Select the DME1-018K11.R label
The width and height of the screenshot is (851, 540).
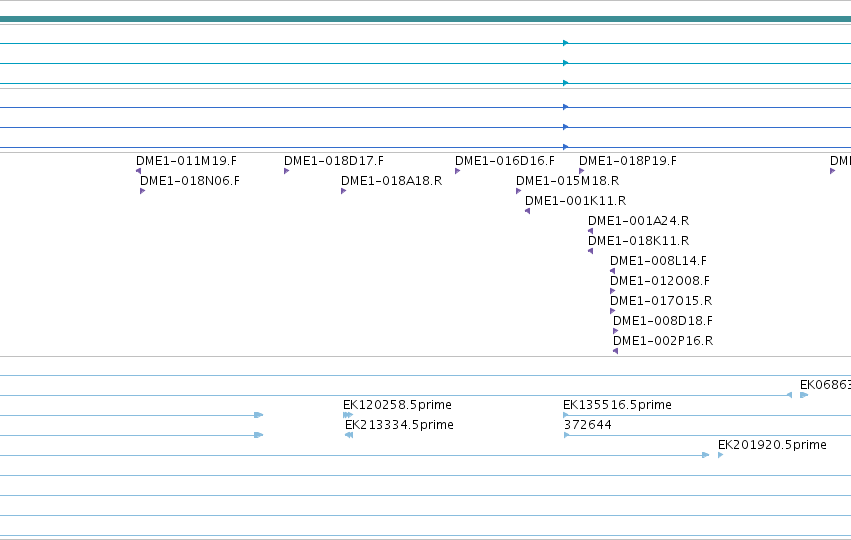click(x=638, y=241)
